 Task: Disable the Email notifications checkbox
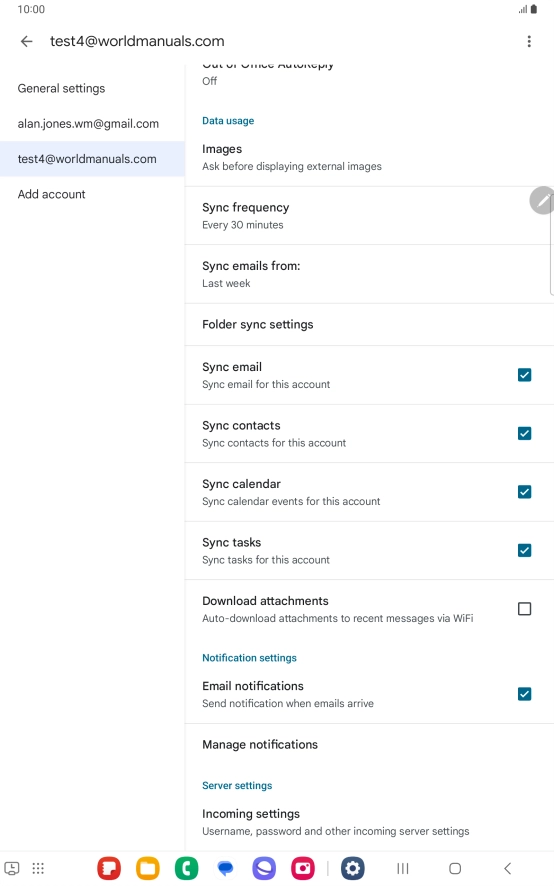pos(525,694)
